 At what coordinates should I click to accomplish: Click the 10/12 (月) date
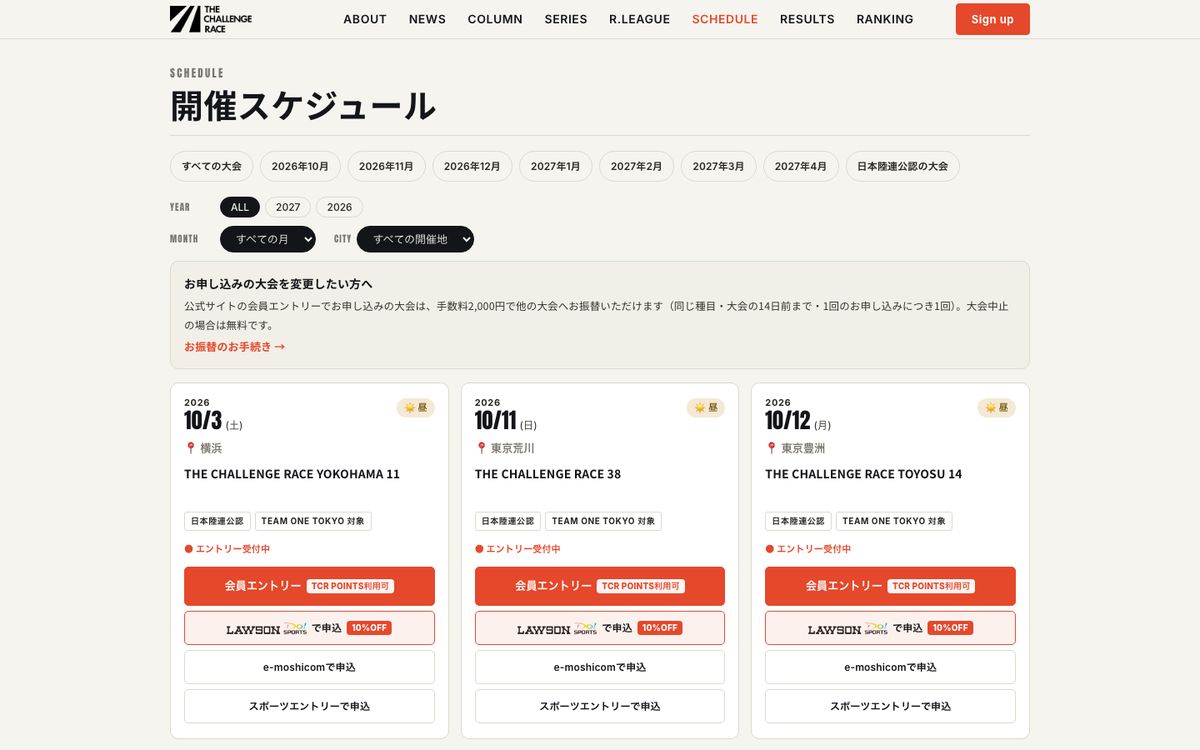click(x=798, y=421)
